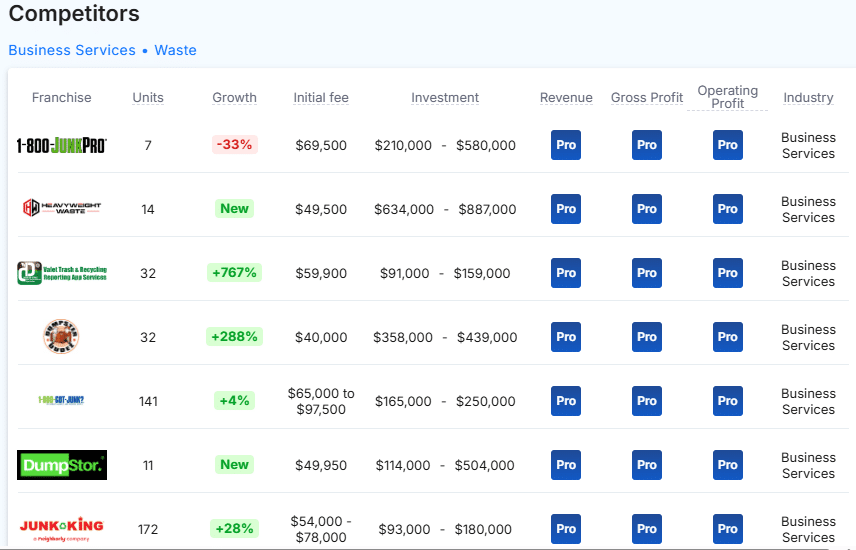The image size is (856, 550).
Task: Click the Gross Profit Pro badge for 1-800-JunkPro
Action: [646, 145]
